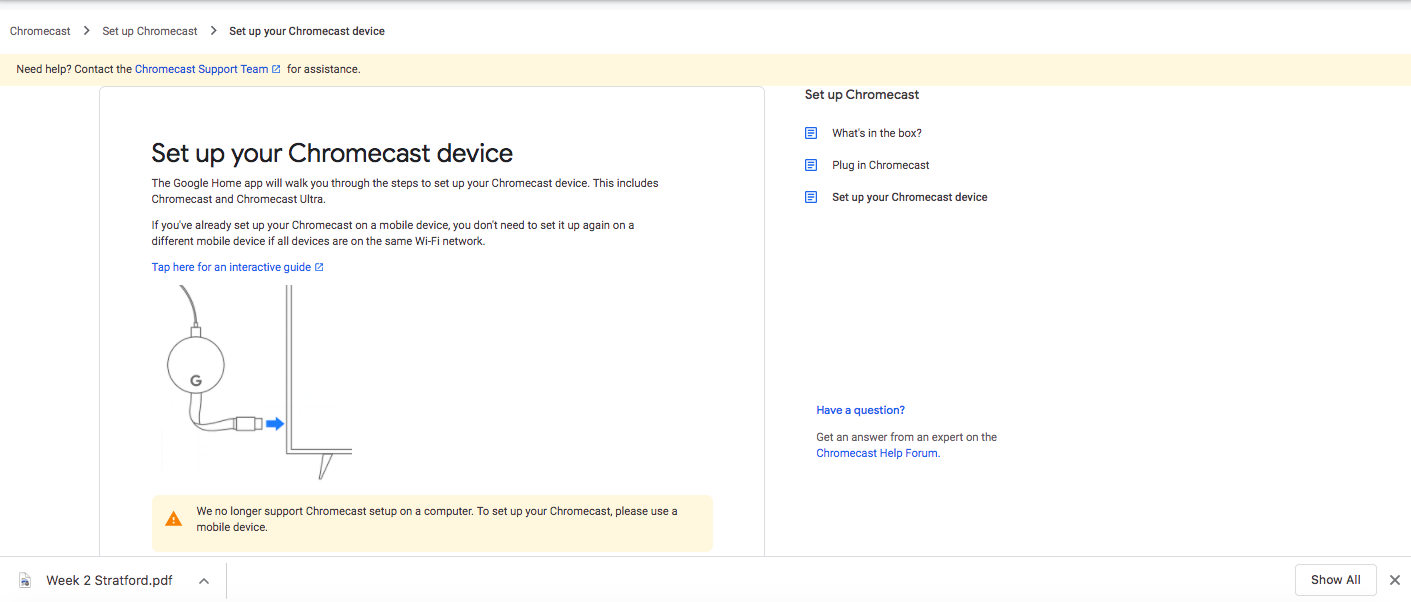Click PDF file icon in downloads bar
This screenshot has width=1411, height=602.
point(25,580)
